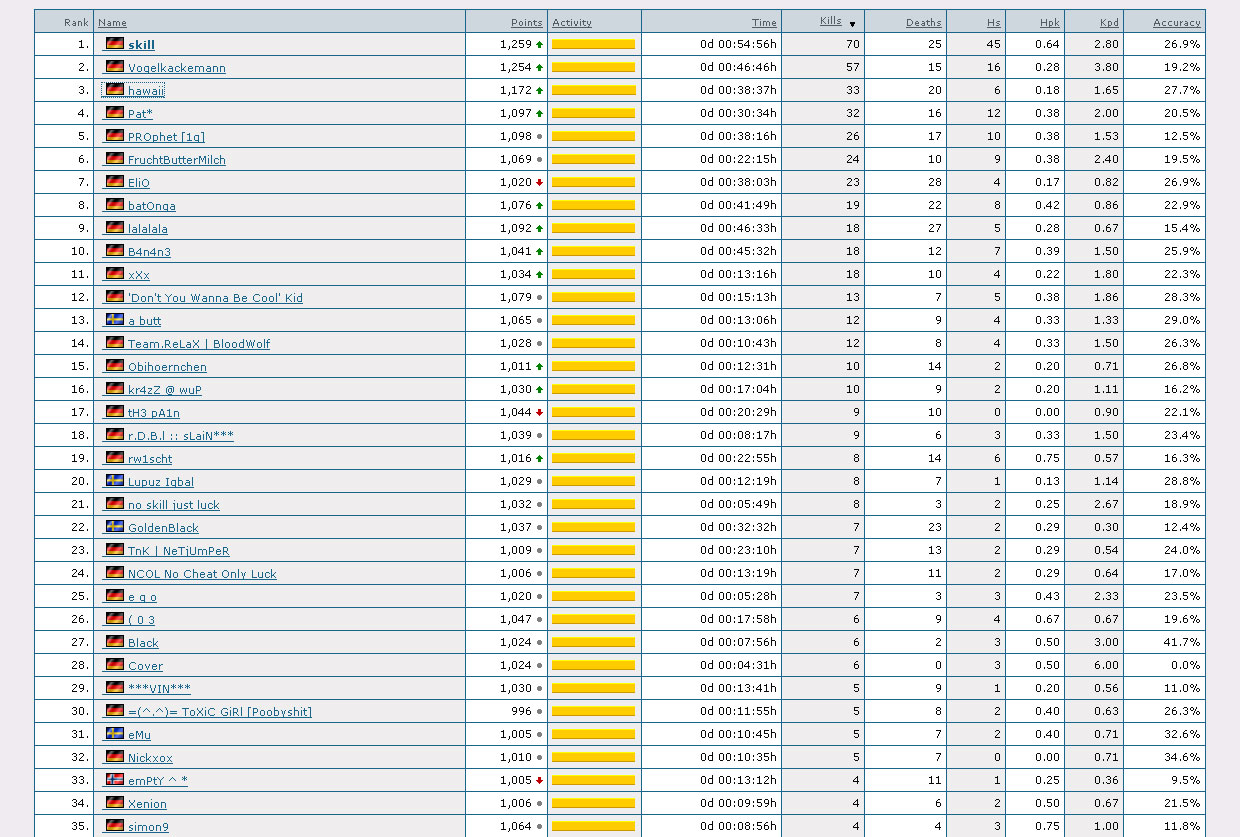Click the Swedish flag beside GoldenBlack
Viewport: 1240px width, 837px height.
pyautogui.click(x=115, y=527)
